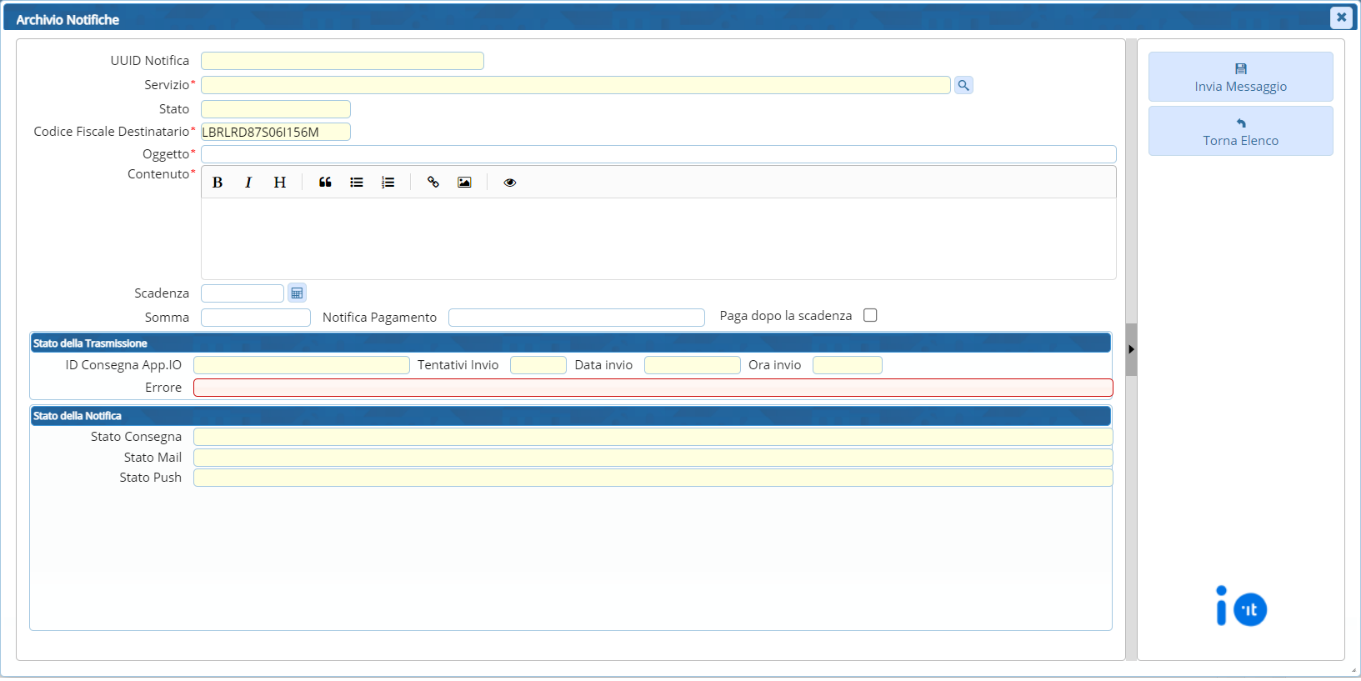This screenshot has width=1361, height=681.
Task: Insert a link in the content
Action: pos(433,182)
